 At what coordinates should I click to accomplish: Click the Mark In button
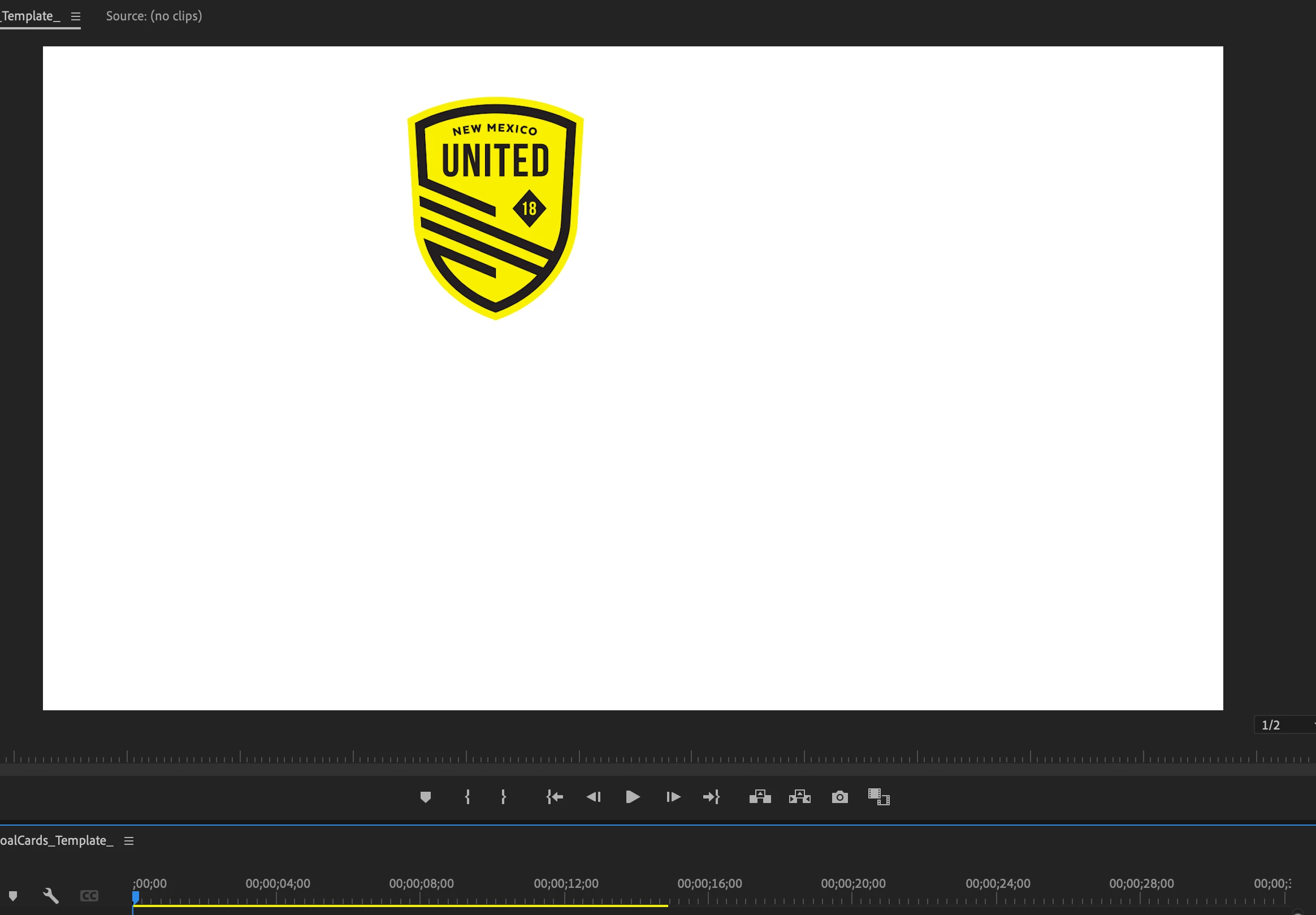coord(467,797)
